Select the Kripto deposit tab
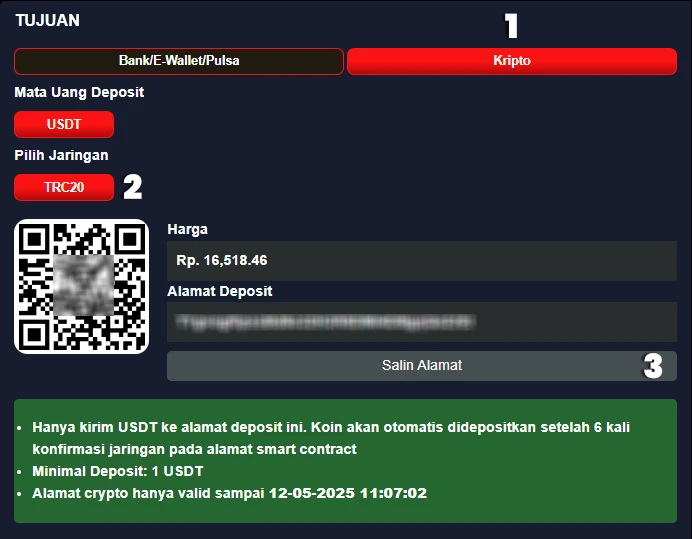 tap(512, 61)
